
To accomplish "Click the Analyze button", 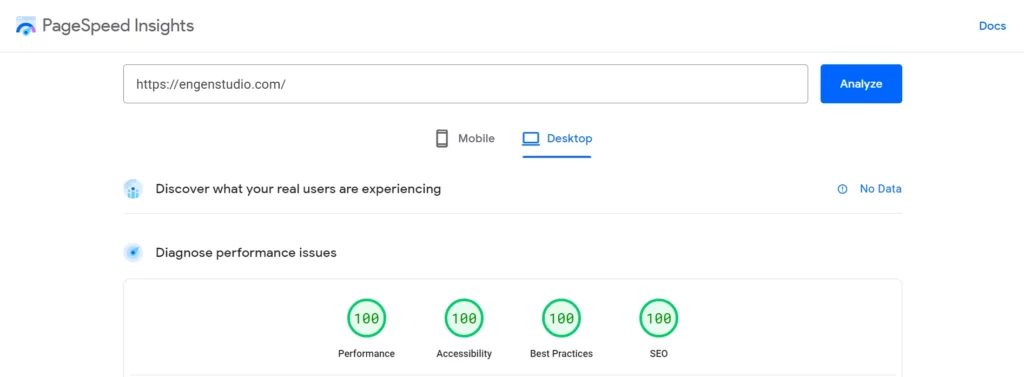I will [861, 84].
